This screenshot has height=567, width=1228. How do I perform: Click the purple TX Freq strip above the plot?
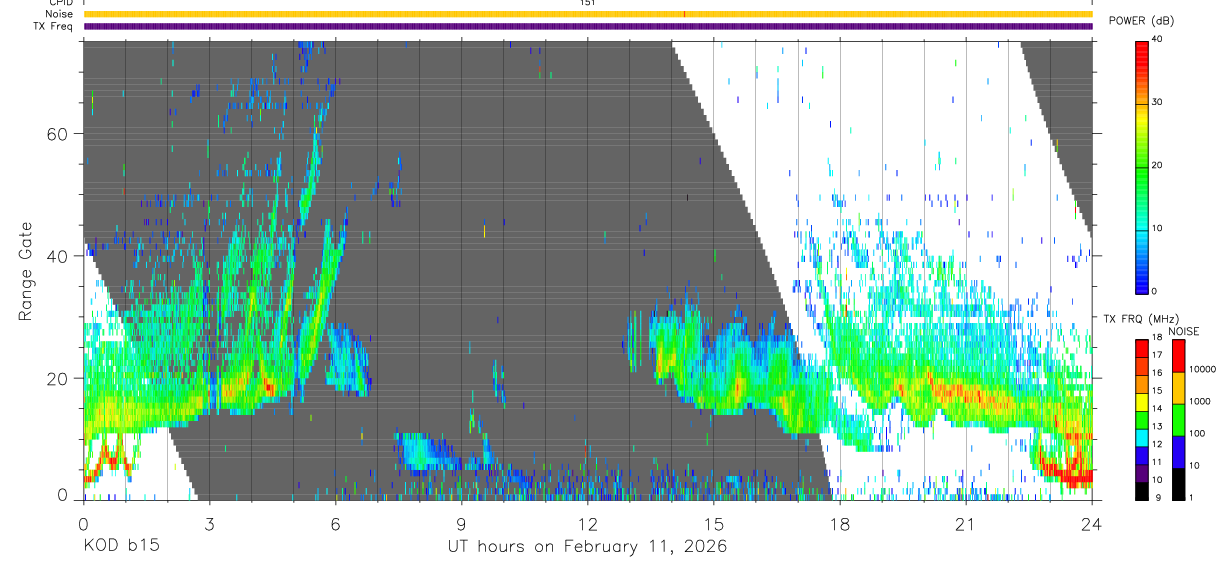[588, 26]
